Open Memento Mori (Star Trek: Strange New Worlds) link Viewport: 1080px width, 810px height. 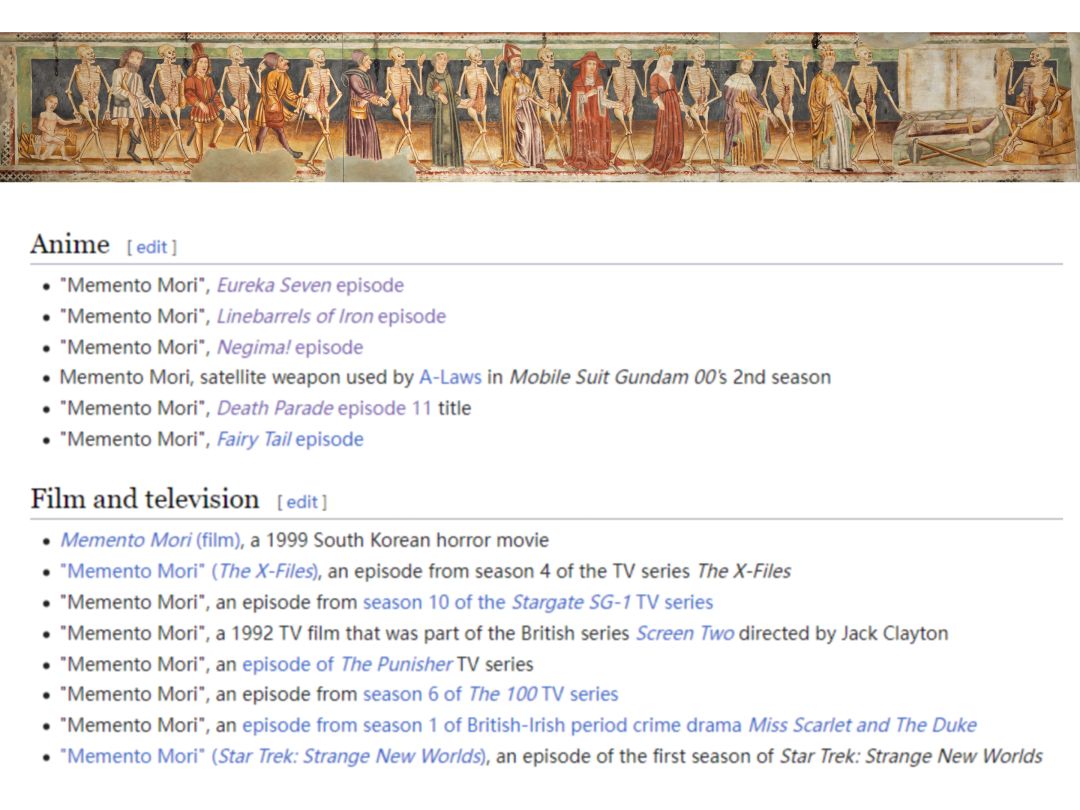[x=273, y=756]
